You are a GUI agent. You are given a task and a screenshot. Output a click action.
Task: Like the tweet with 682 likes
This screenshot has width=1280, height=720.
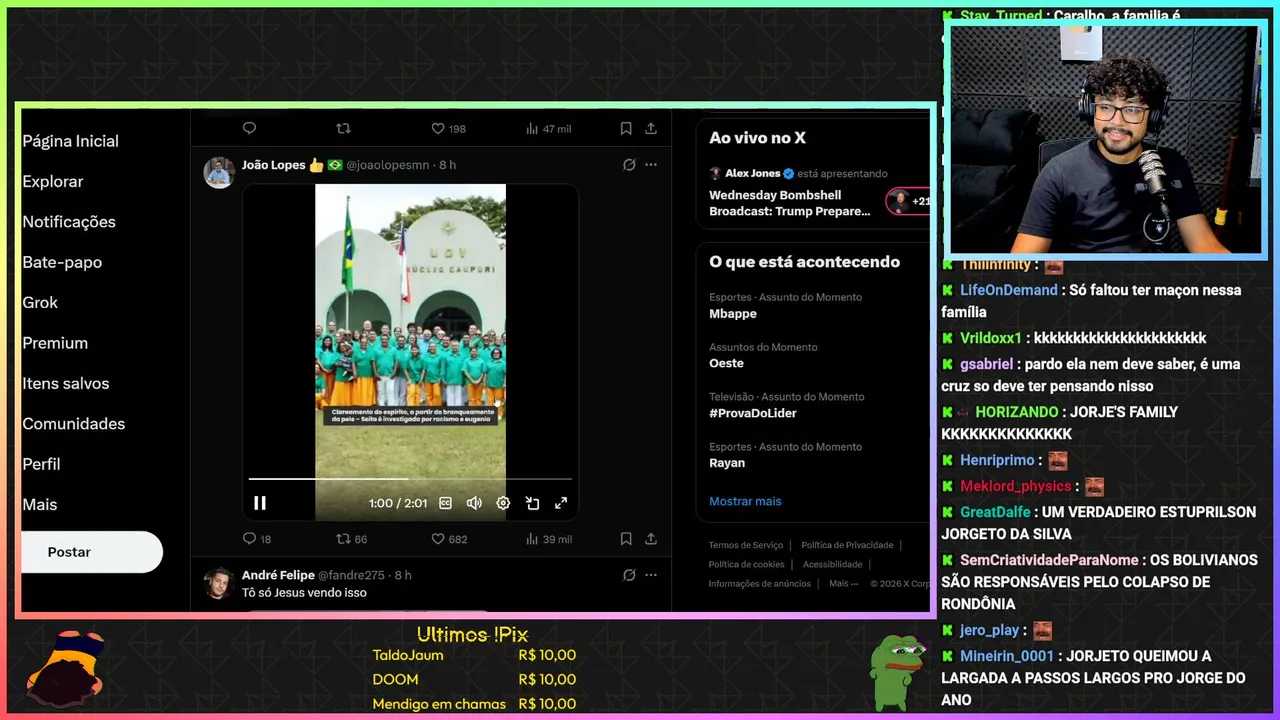pyautogui.click(x=449, y=539)
